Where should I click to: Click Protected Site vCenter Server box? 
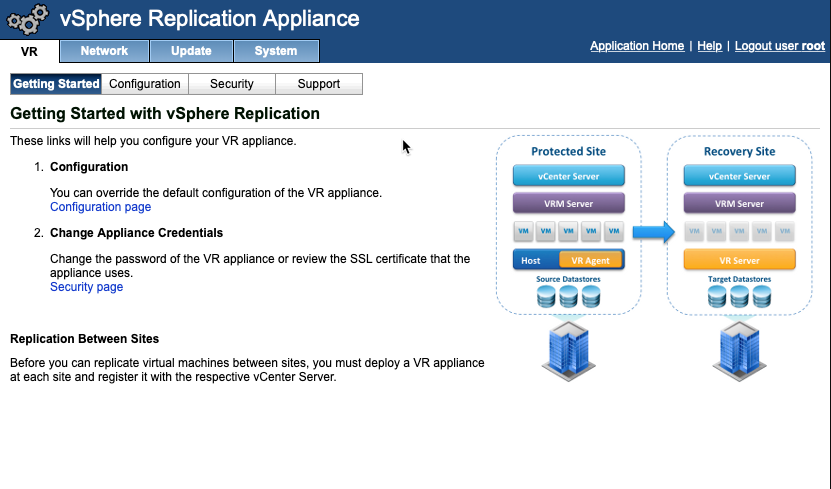[x=569, y=176]
